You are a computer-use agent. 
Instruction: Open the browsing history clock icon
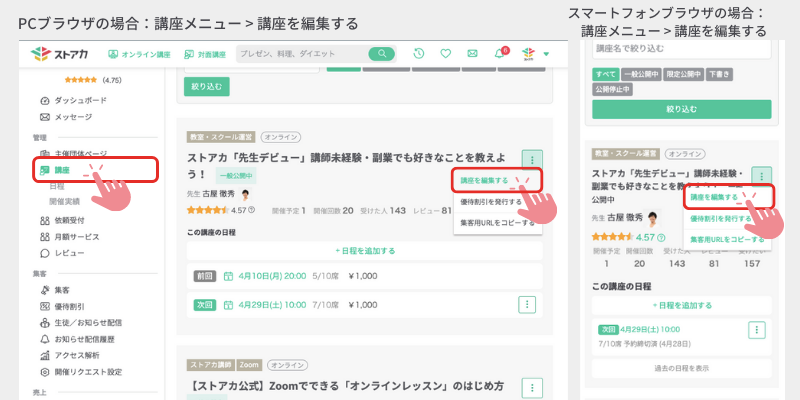pos(419,54)
